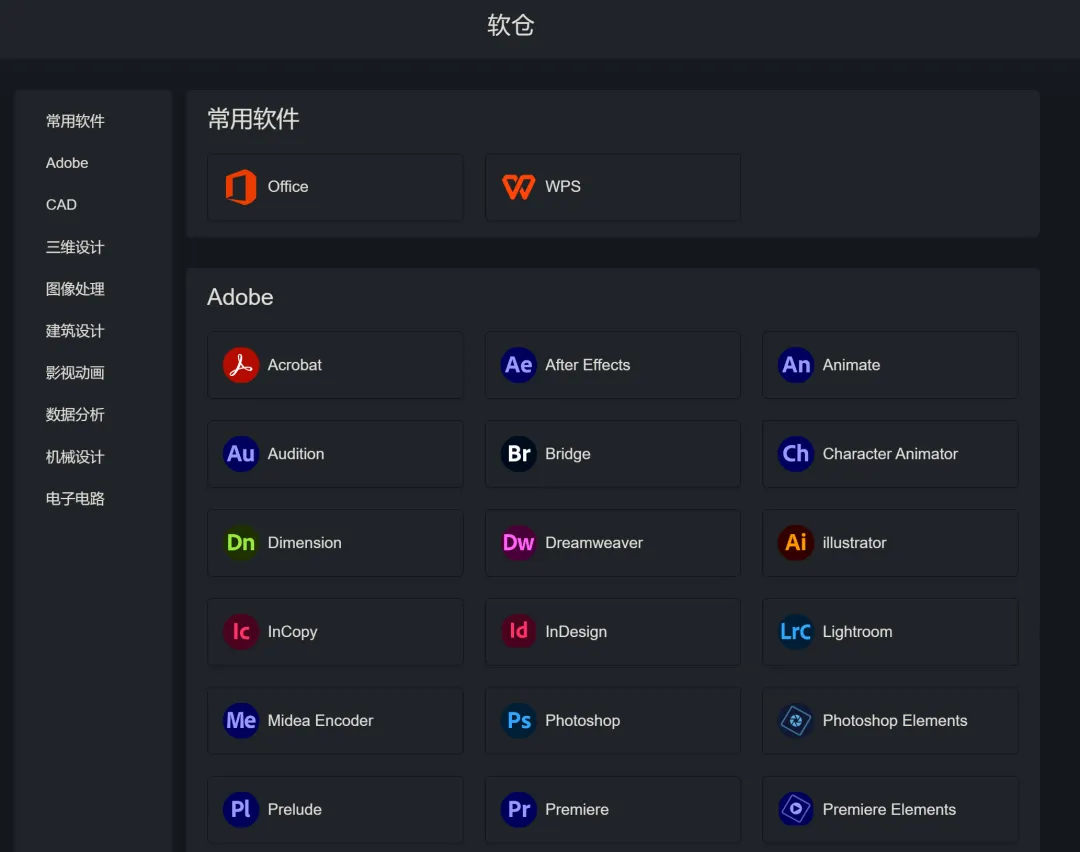The image size is (1080, 852).
Task: Open the Office text link
Action: click(x=288, y=187)
